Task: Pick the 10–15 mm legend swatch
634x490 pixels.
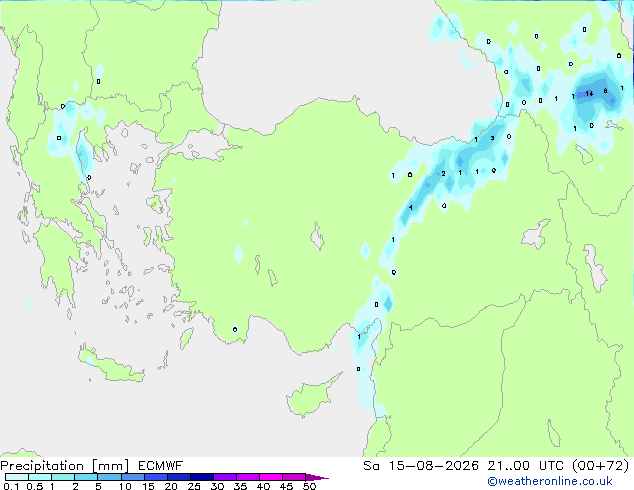Action: point(132,477)
